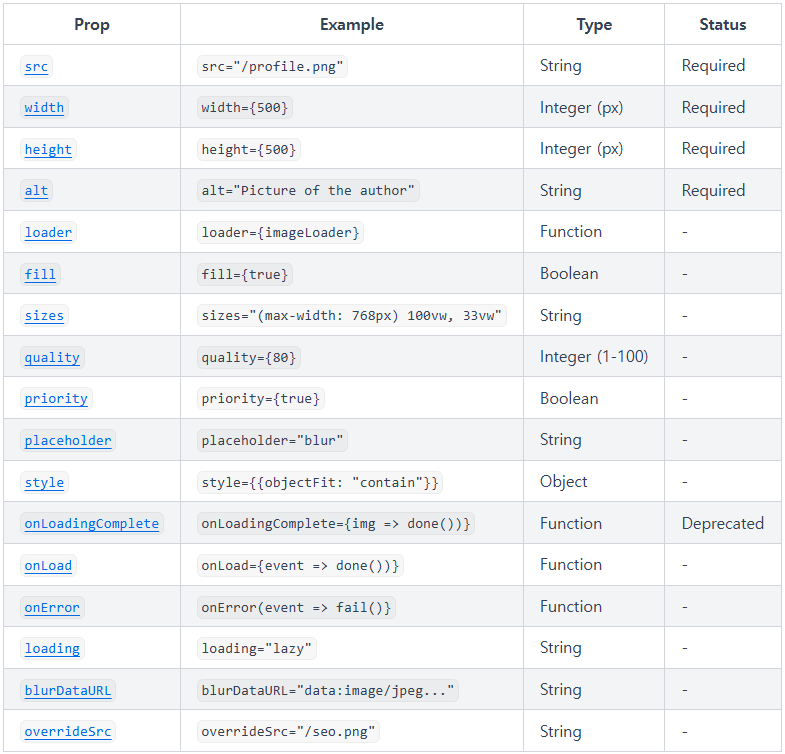
Task: Open the loading prop link
Action: [52, 649]
